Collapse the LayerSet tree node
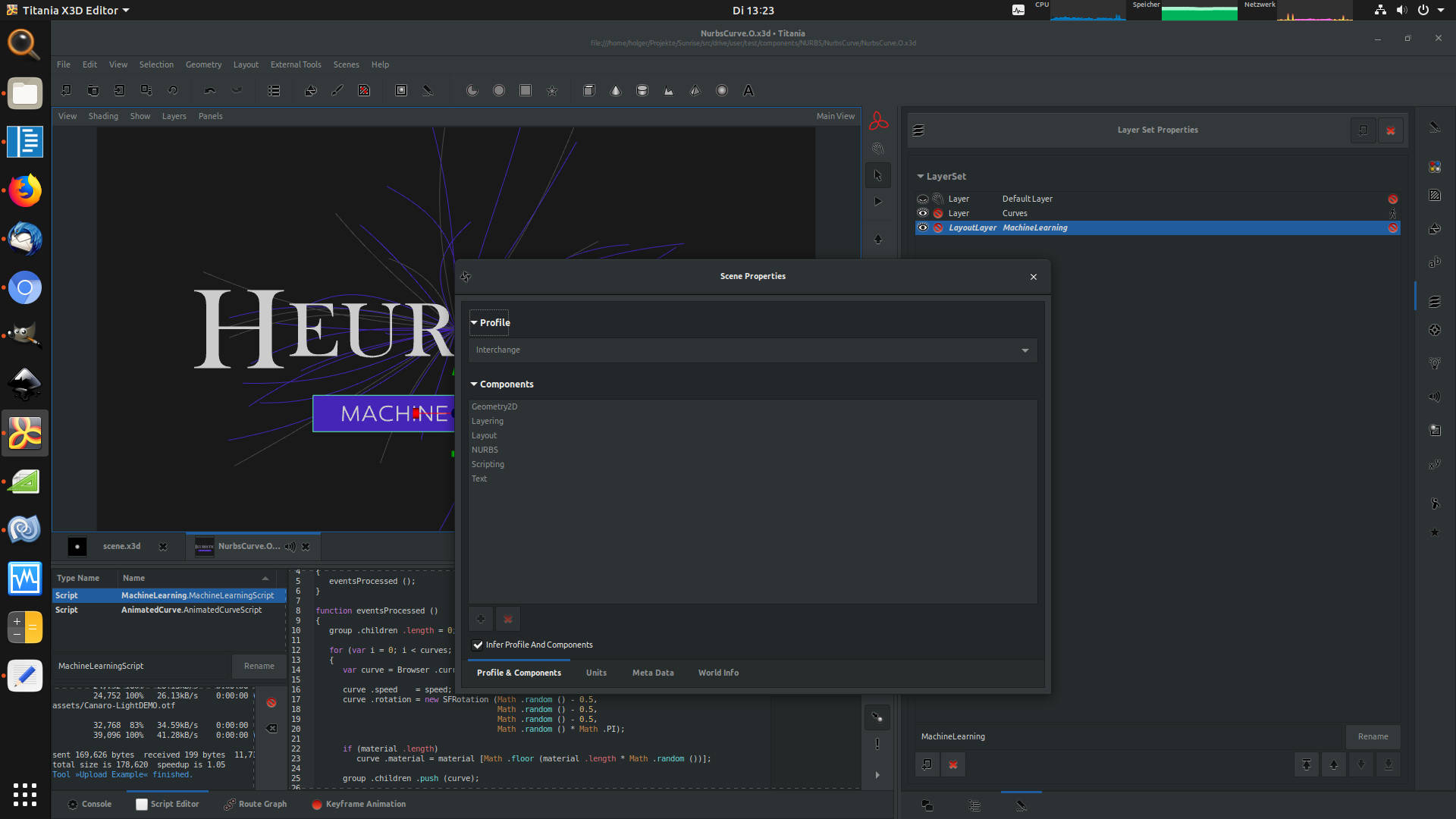 click(921, 177)
